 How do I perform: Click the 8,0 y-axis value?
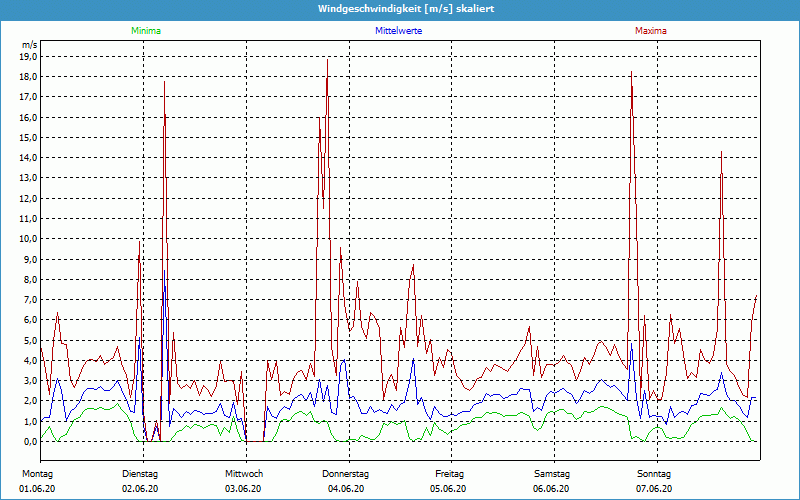30,280
